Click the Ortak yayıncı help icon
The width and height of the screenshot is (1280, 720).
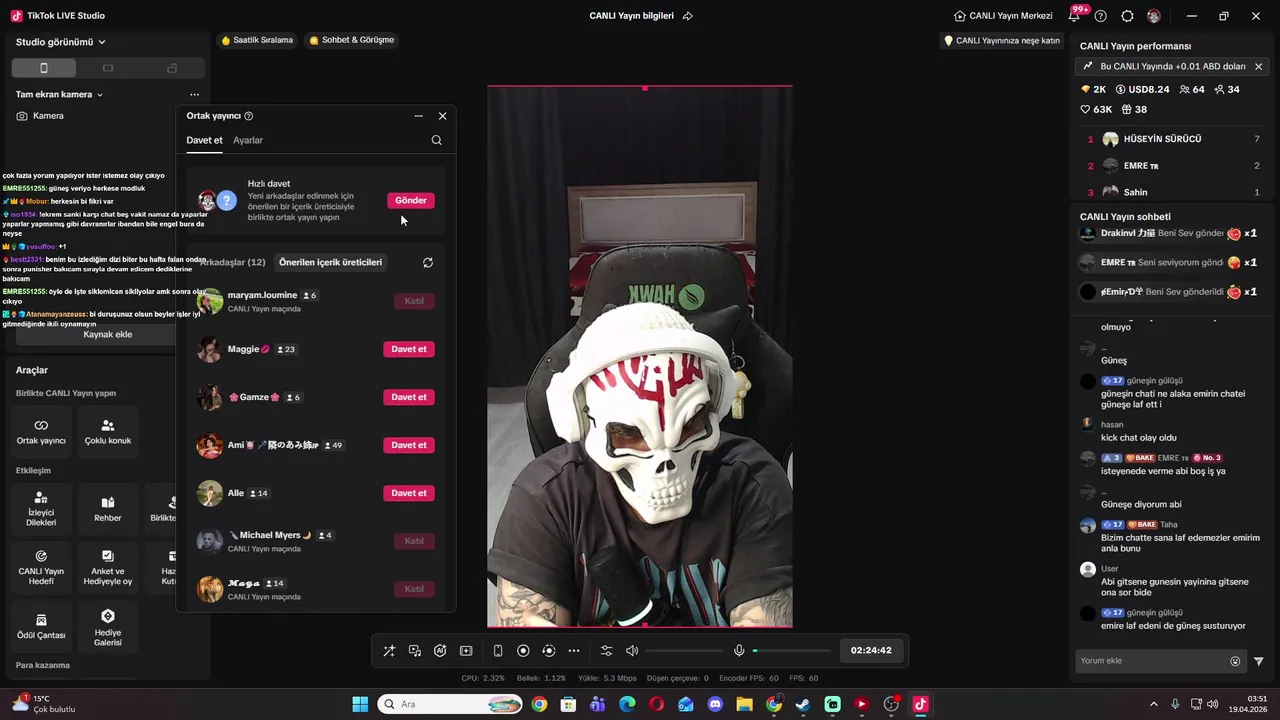tap(249, 116)
